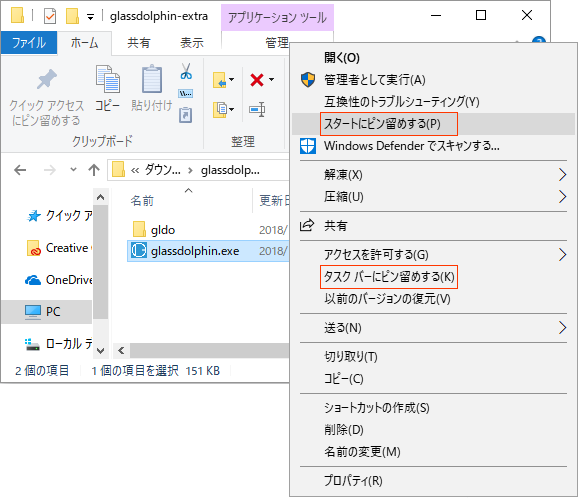579x498 pixels.
Task: Click the navigation pane scroll down arrow
Action: (x=100, y=350)
